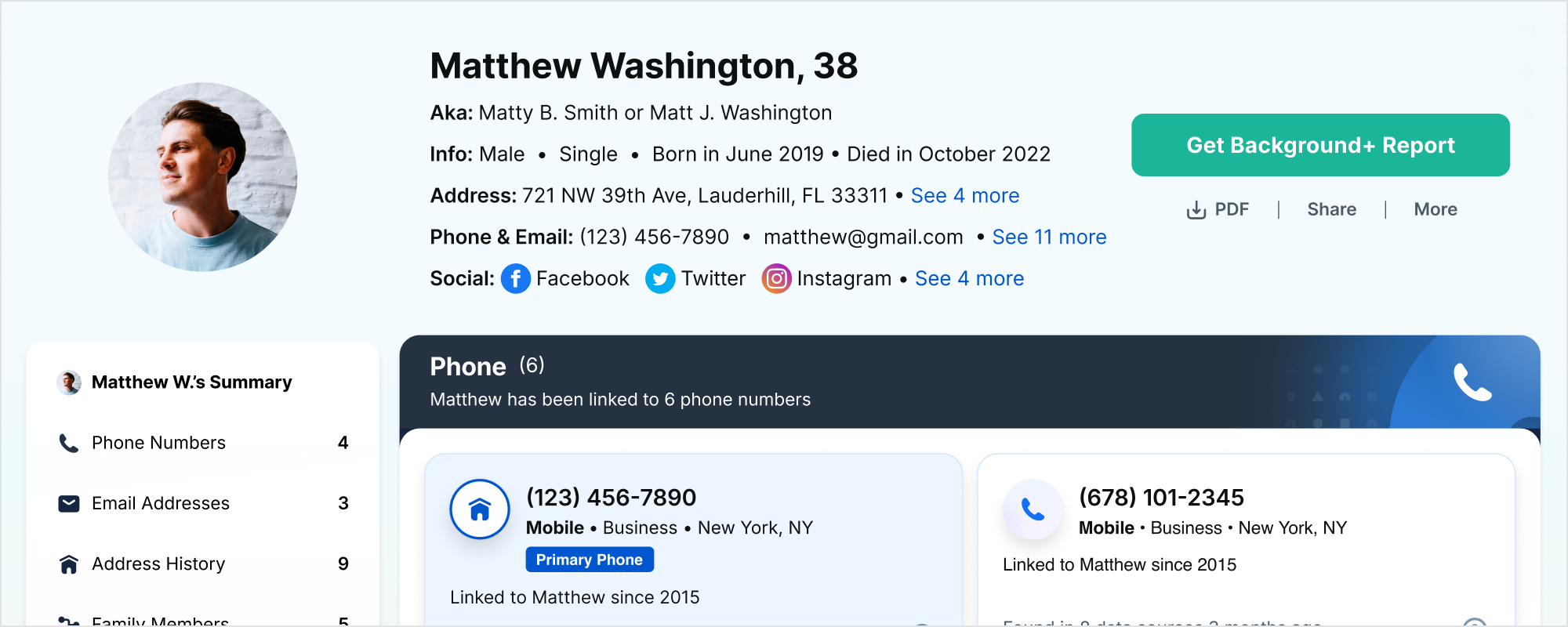Open Address History in the sidebar
The image size is (1568, 627).
(158, 564)
